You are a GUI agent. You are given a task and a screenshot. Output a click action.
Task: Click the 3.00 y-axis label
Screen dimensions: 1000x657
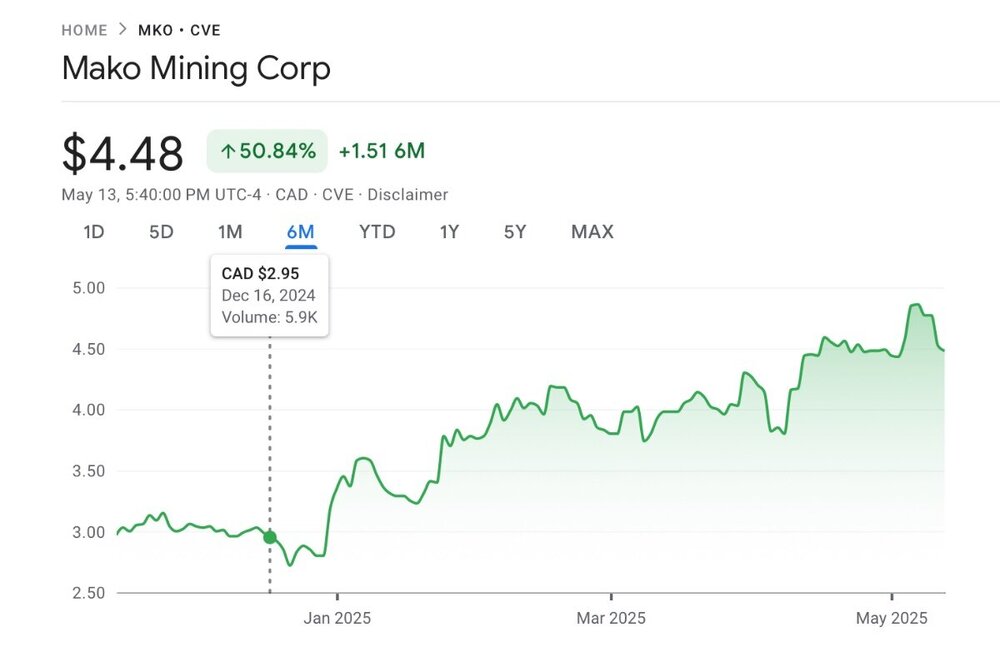click(x=89, y=532)
